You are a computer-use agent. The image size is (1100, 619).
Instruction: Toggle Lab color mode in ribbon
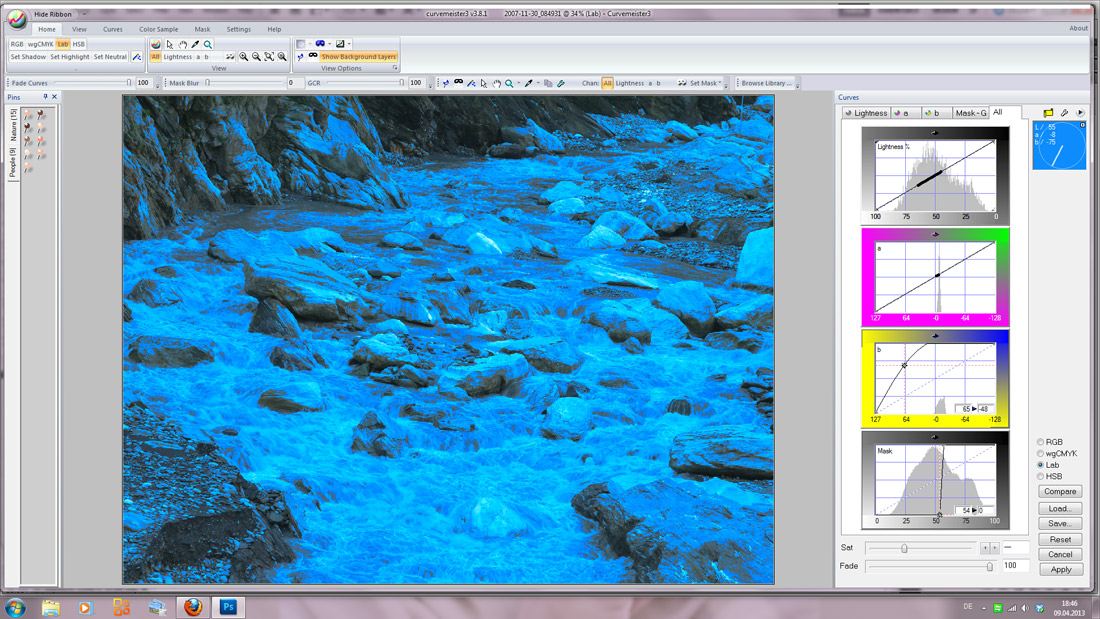coord(62,44)
